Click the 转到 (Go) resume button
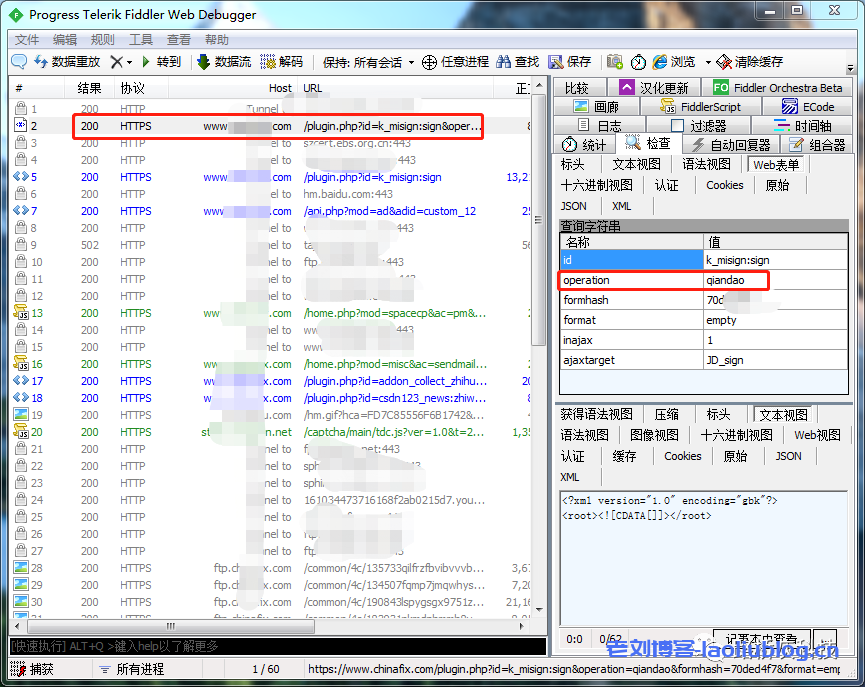The image size is (865, 687). [160, 62]
